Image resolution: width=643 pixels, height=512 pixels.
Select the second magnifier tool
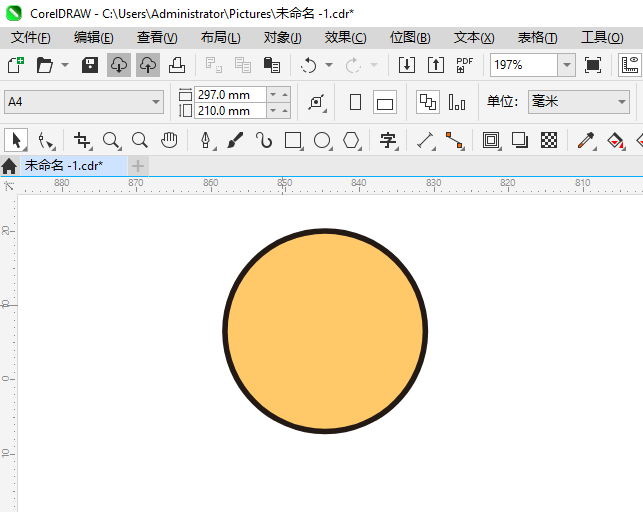[140, 140]
